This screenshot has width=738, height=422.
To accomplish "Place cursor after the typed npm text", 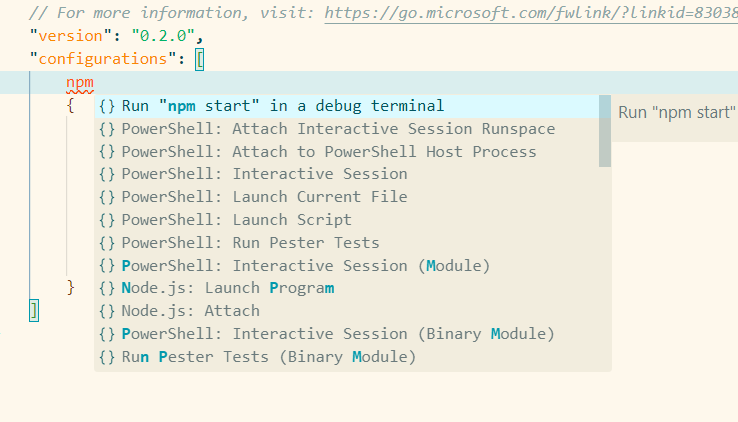I will 94,83.
